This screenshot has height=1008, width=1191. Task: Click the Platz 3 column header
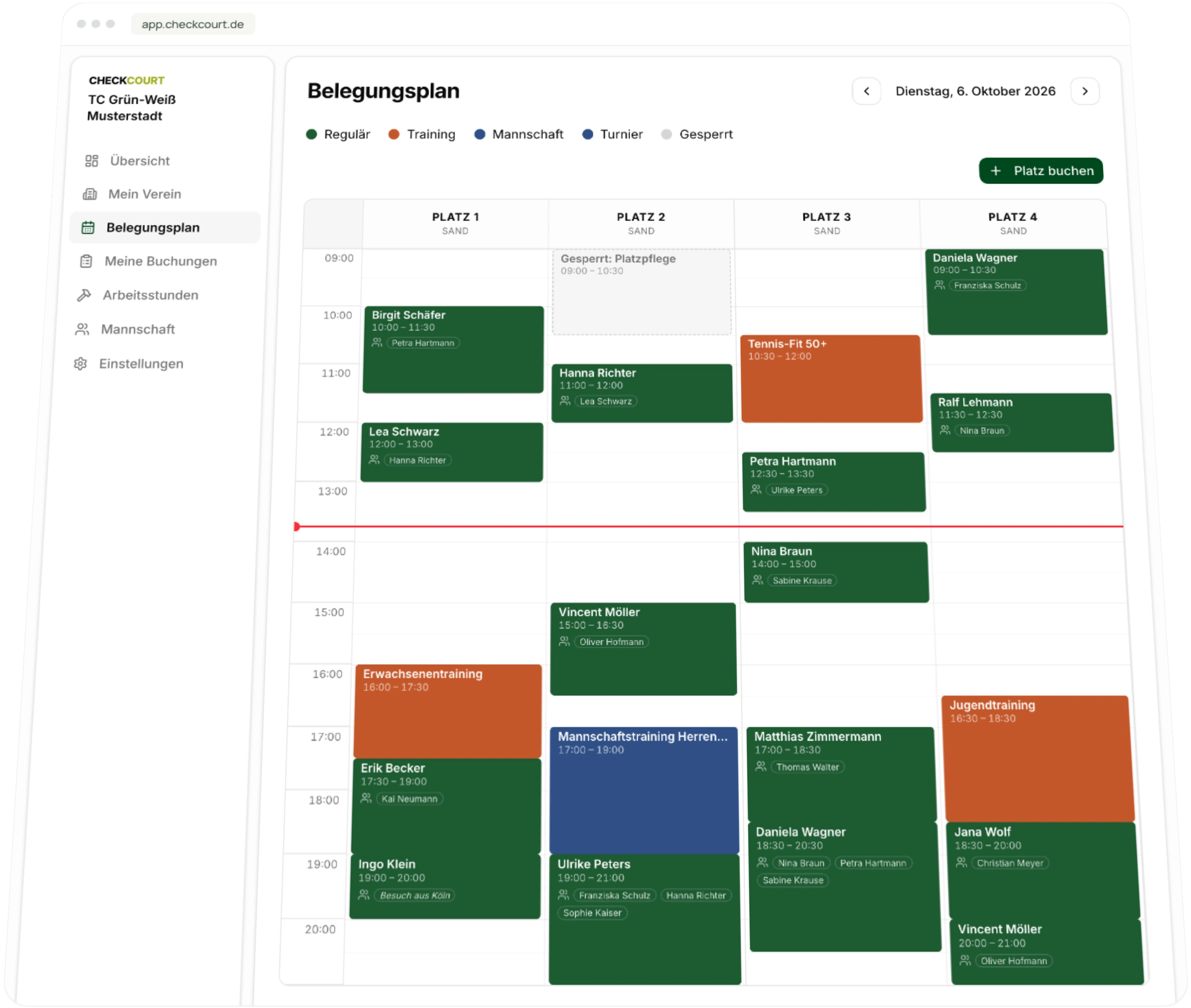(827, 223)
